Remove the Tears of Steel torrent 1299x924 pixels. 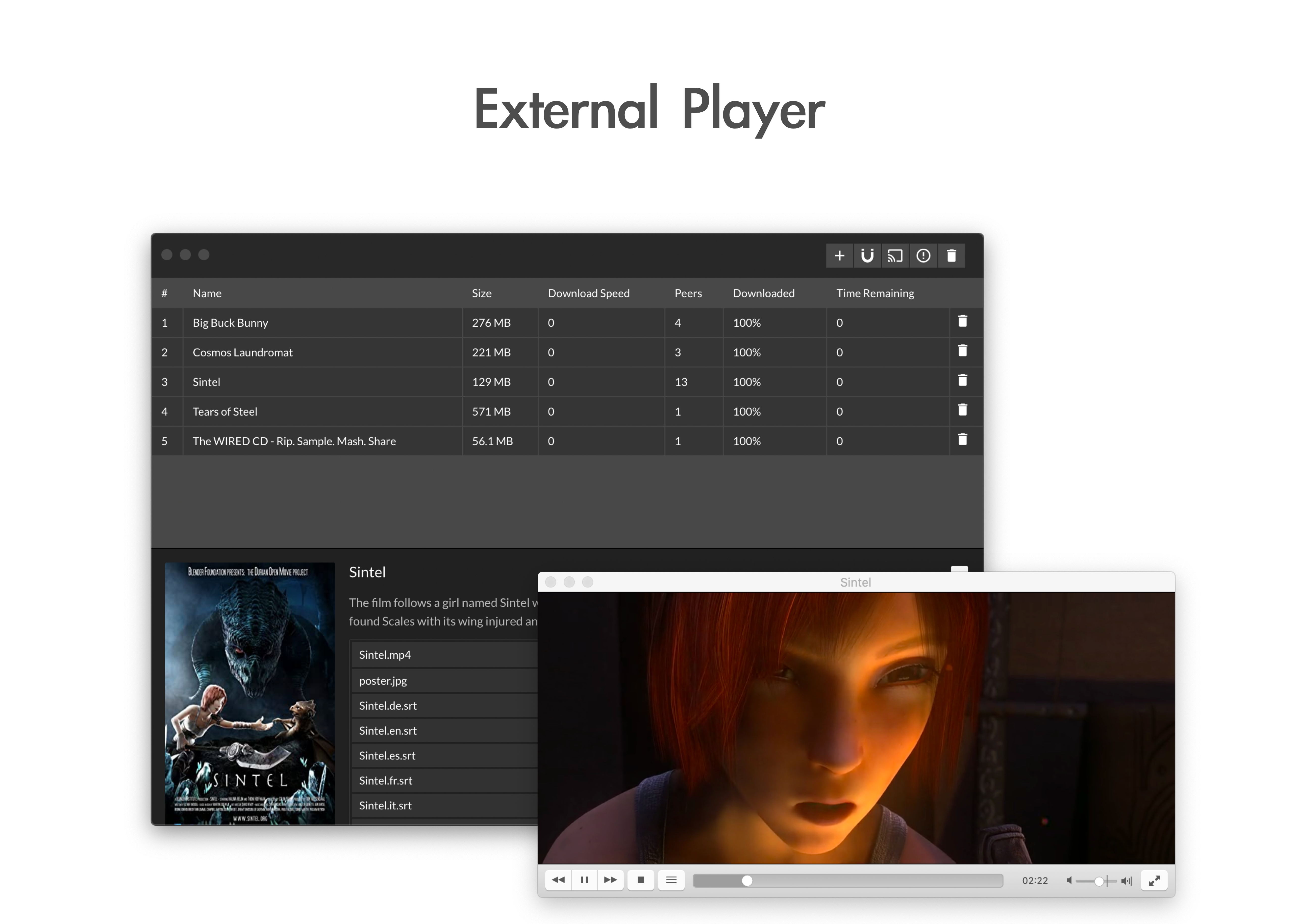pyautogui.click(x=962, y=410)
